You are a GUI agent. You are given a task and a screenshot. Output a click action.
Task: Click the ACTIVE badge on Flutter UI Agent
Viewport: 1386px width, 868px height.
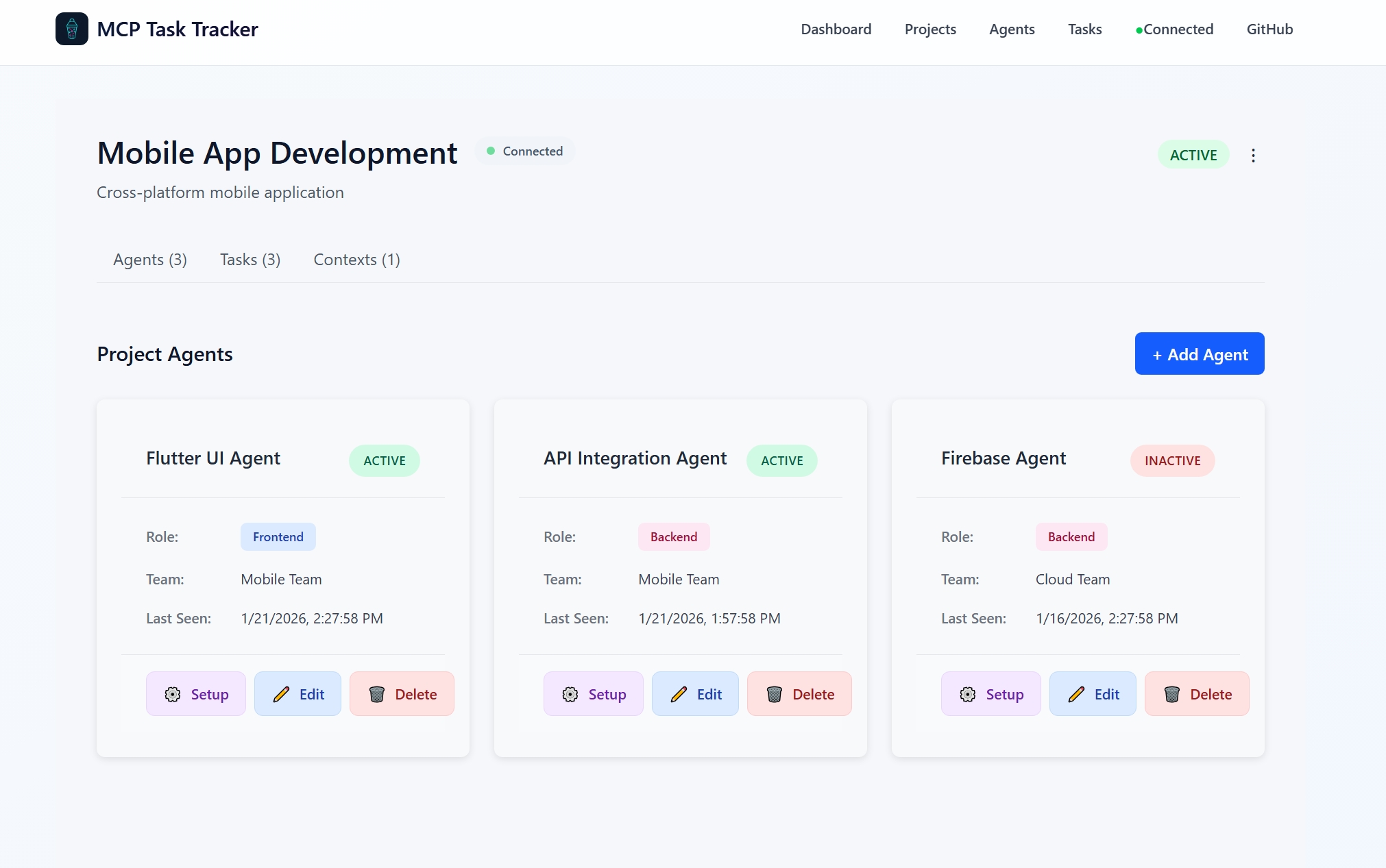point(385,460)
